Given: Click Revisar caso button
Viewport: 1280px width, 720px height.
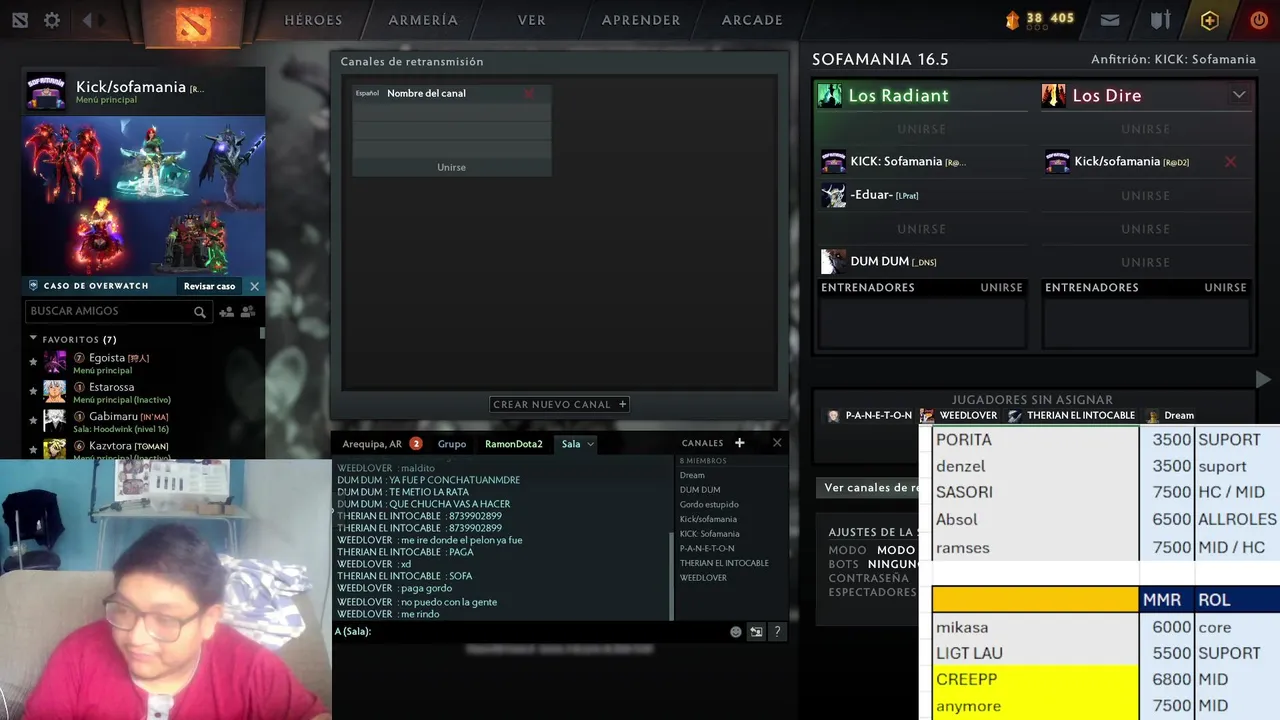Looking at the screenshot, I should click(209, 286).
